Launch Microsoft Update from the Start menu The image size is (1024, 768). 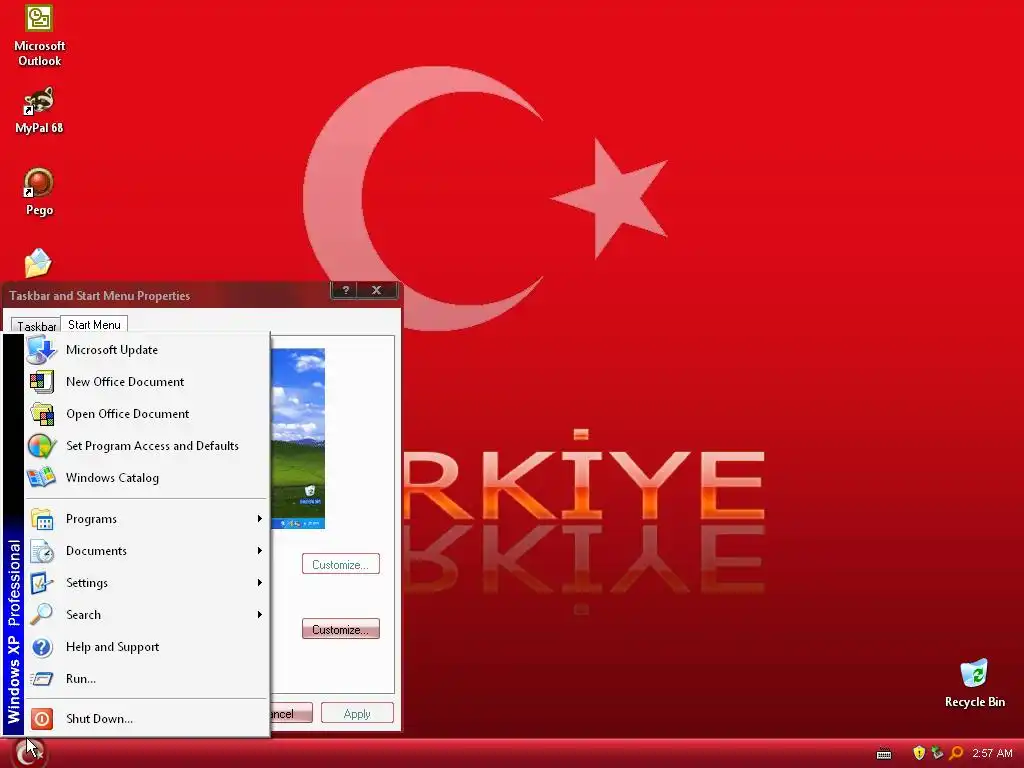147,350
